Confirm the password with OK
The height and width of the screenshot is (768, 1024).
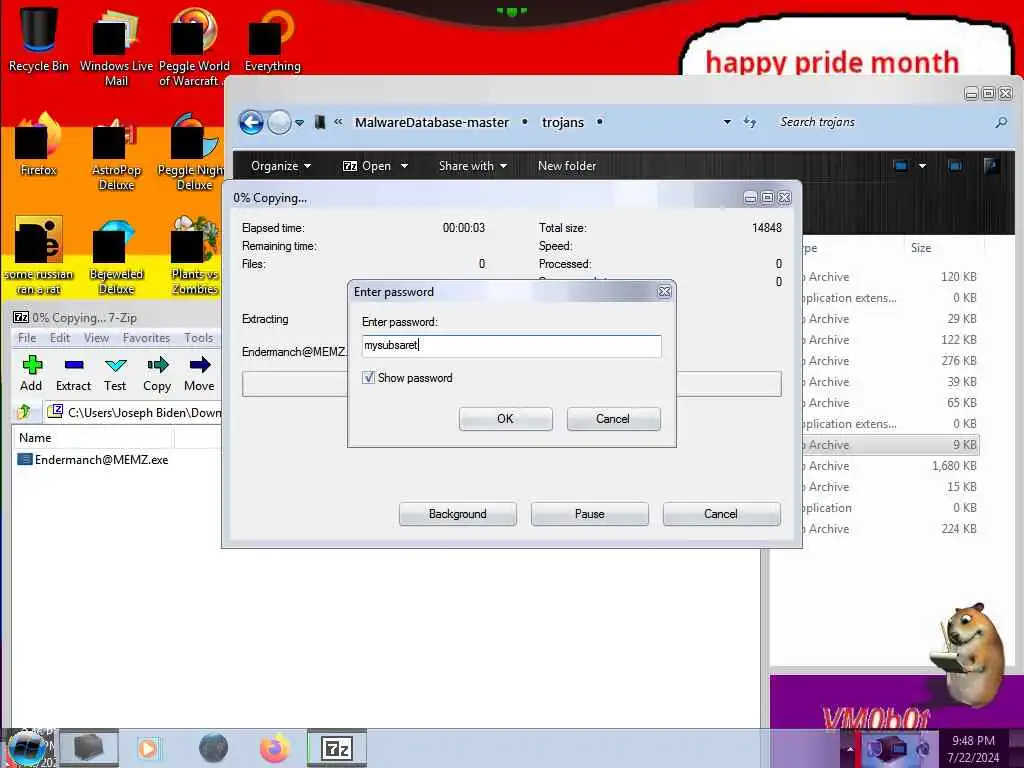click(505, 419)
